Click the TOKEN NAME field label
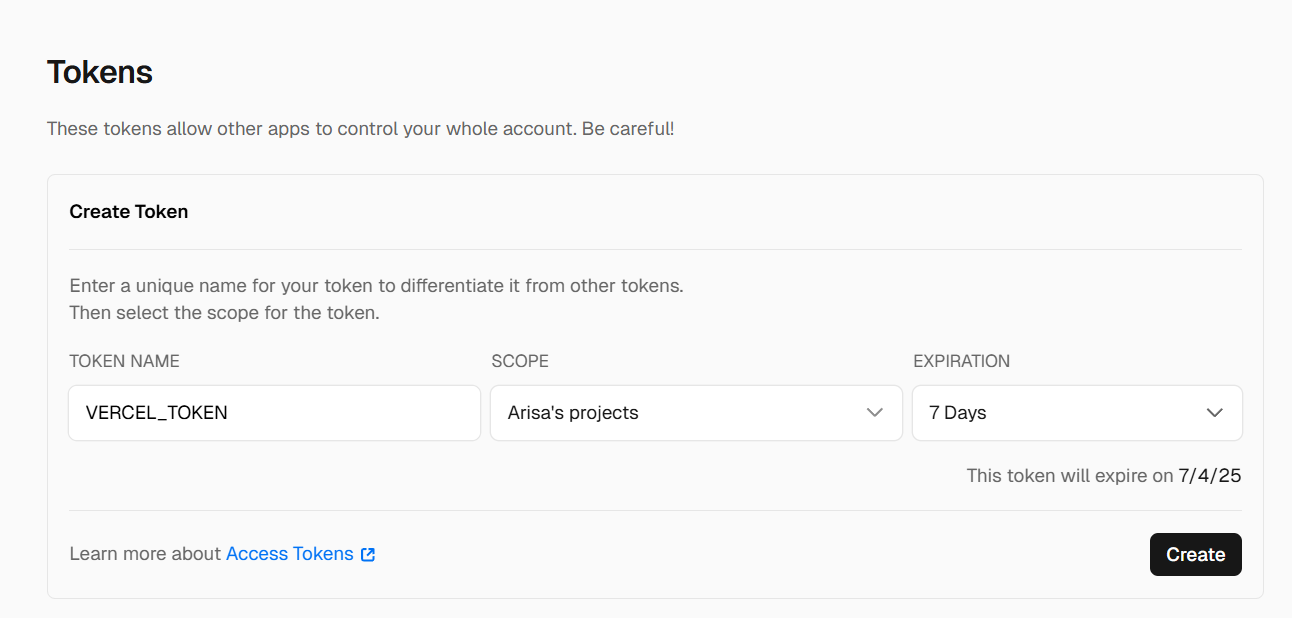Image resolution: width=1292 pixels, height=618 pixels. [124, 361]
